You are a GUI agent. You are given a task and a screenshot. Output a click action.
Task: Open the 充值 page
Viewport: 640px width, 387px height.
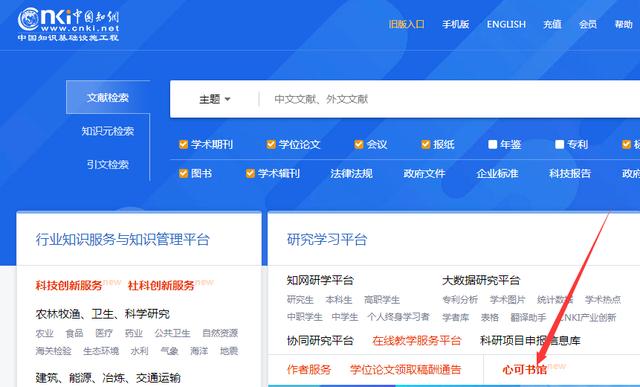coord(552,24)
